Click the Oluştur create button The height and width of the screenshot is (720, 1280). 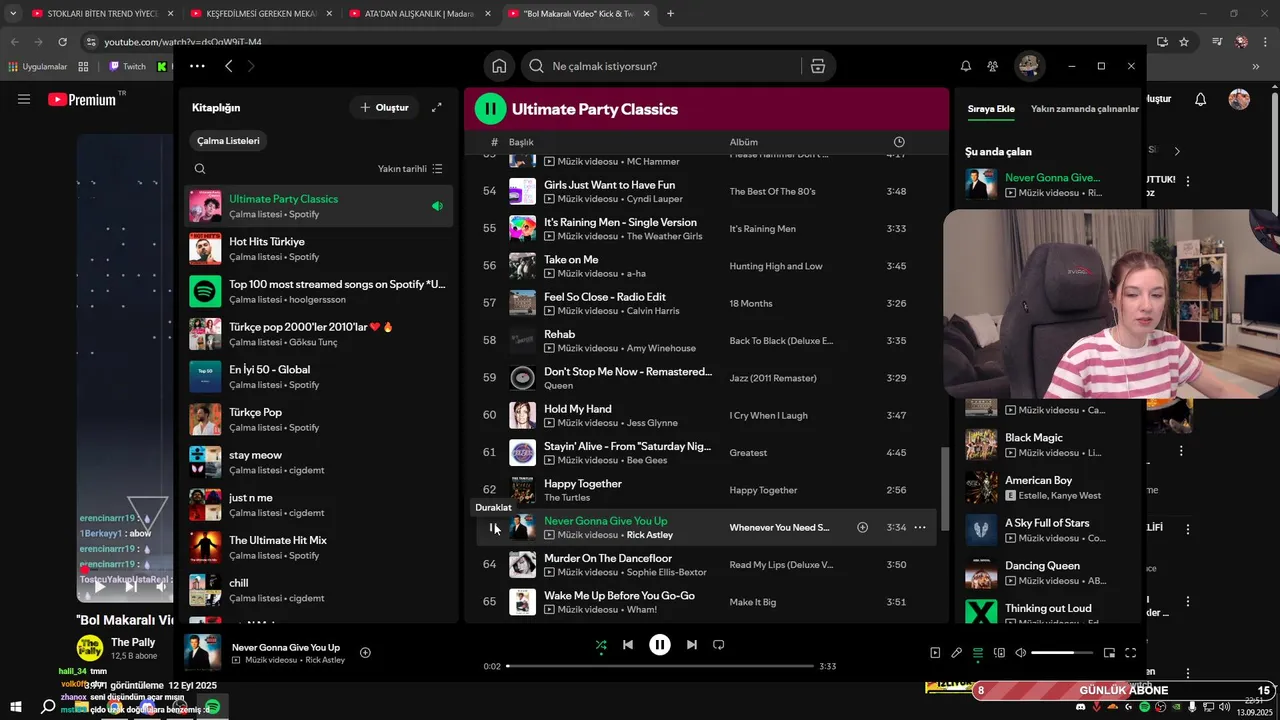[x=384, y=107]
